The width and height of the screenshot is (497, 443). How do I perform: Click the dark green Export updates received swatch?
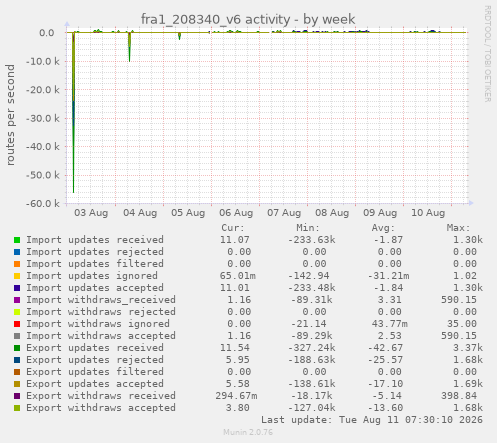[x=17, y=348]
